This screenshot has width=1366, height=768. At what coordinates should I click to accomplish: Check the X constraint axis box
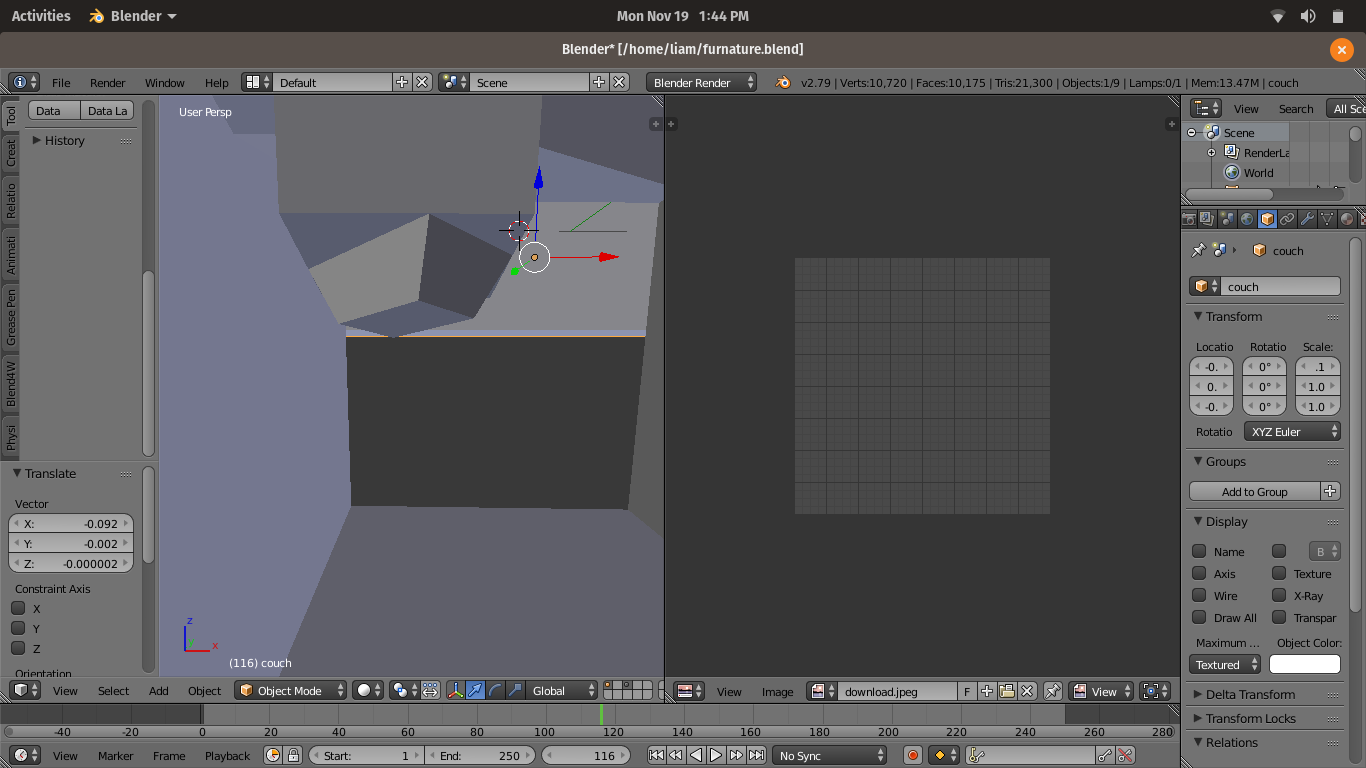click(x=18, y=608)
